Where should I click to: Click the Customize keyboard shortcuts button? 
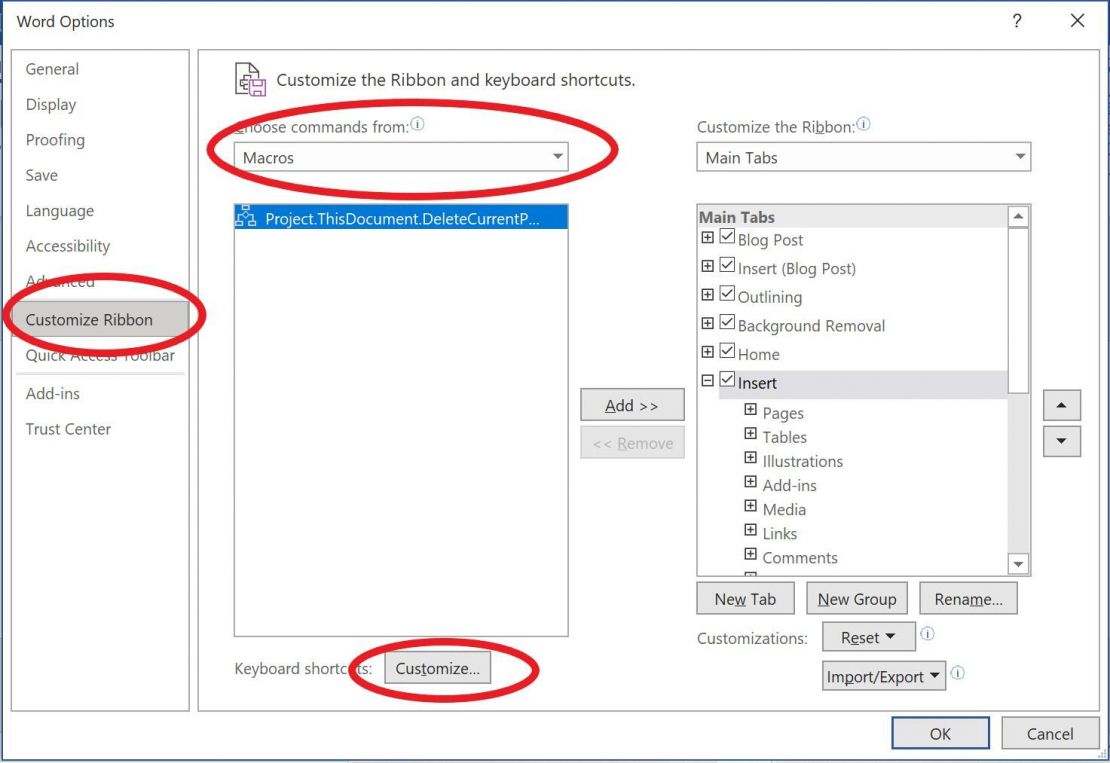click(437, 669)
